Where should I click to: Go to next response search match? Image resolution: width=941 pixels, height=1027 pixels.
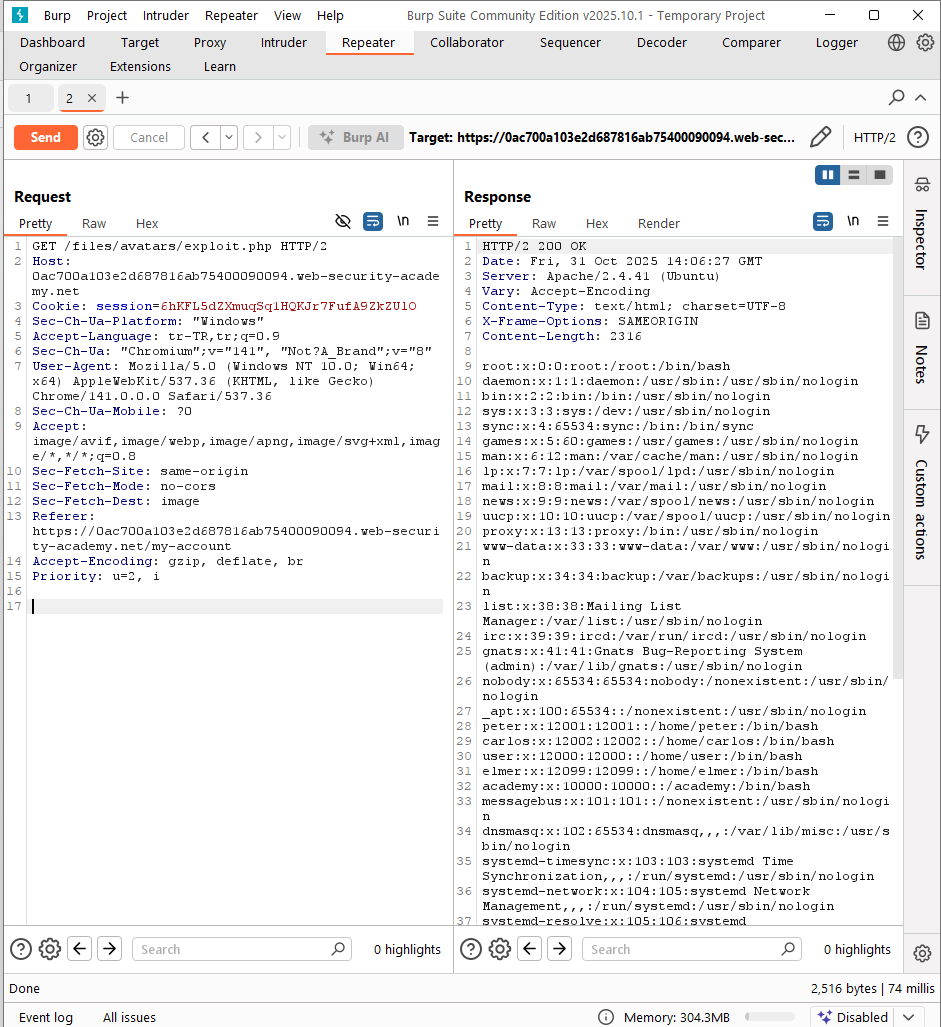pyautogui.click(x=560, y=948)
